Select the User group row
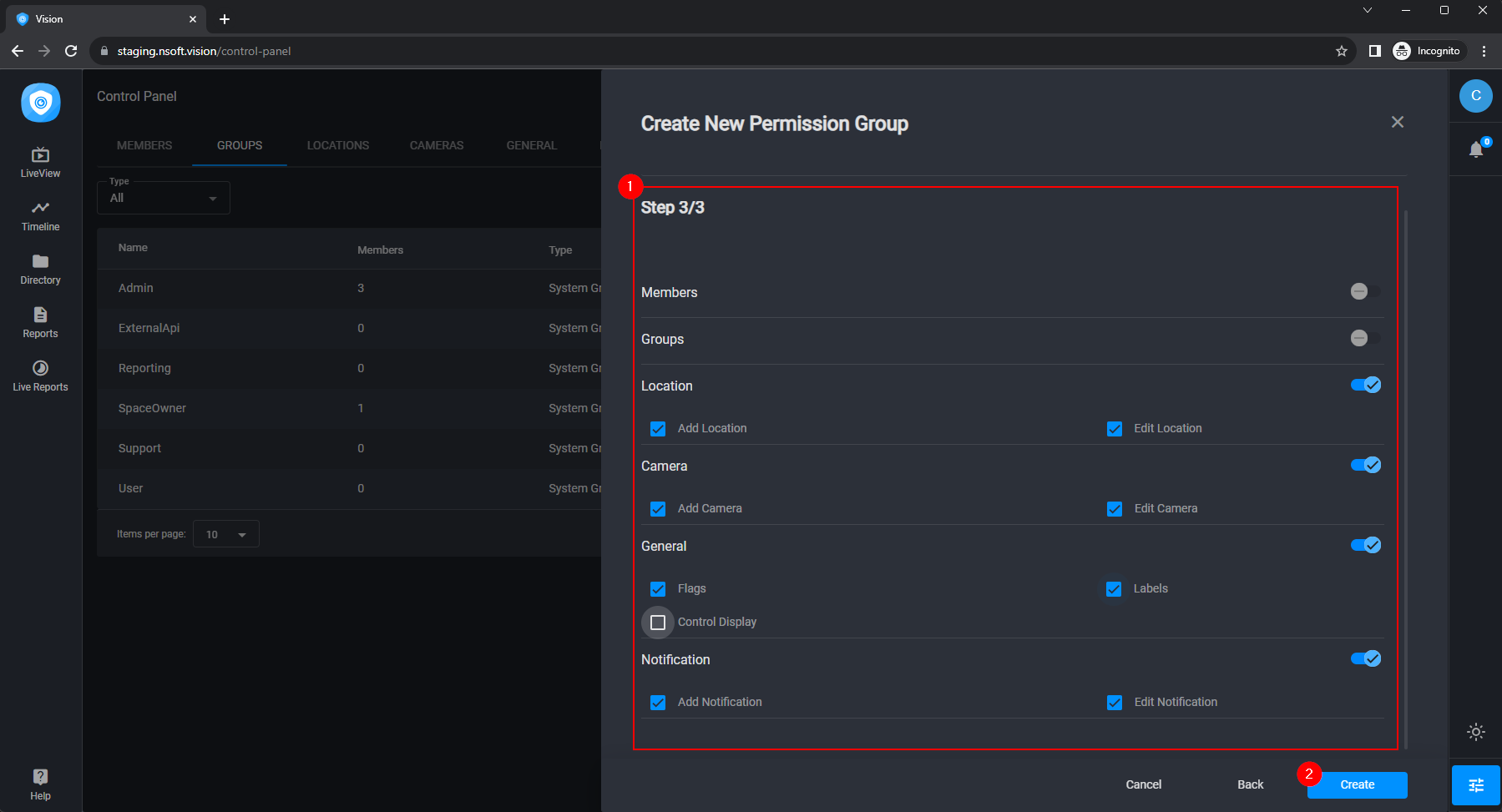This screenshot has width=1502, height=812. [349, 488]
